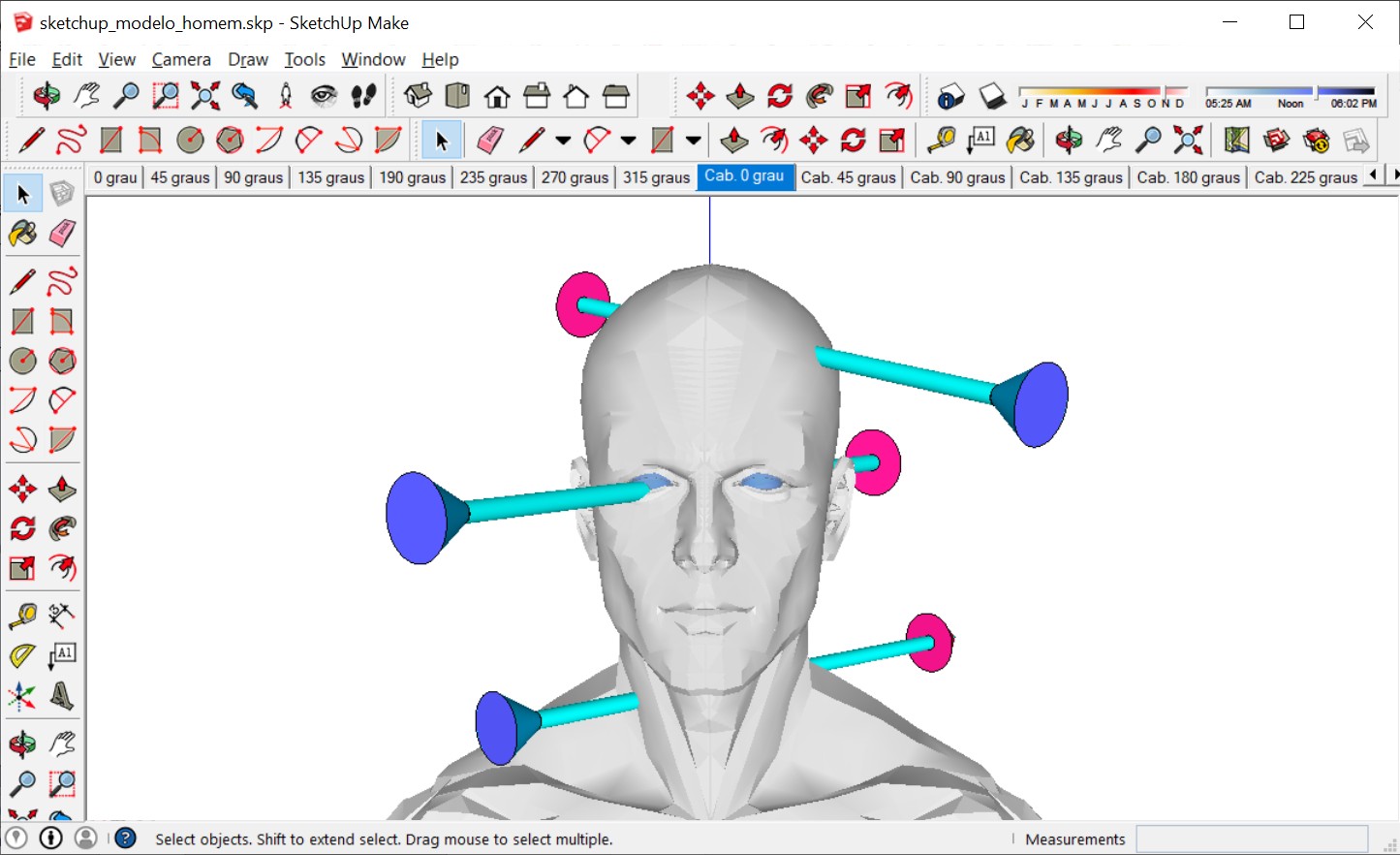Switch to Cab. 45 graus scene tab
1400x855 pixels.
pos(849,177)
